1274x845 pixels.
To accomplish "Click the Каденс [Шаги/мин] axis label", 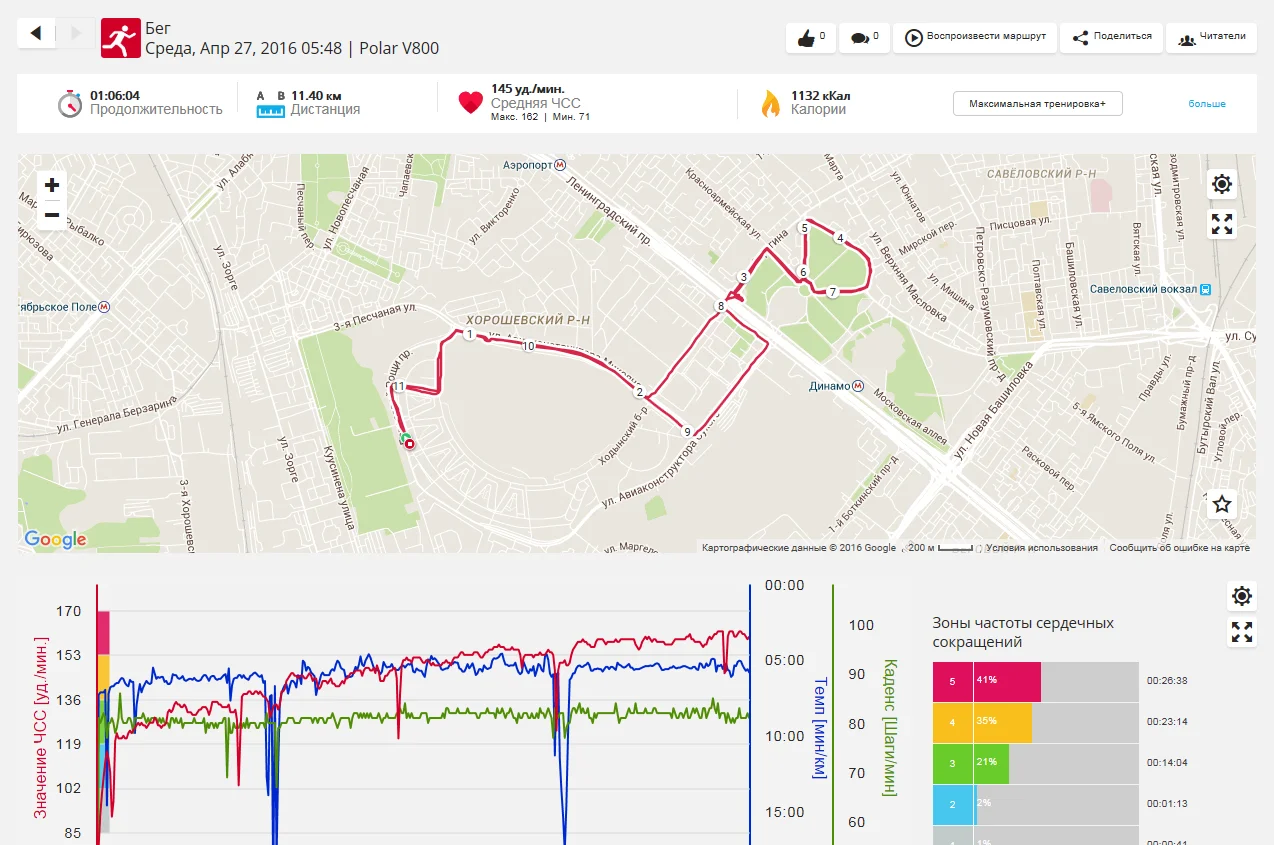I will tap(889, 727).
